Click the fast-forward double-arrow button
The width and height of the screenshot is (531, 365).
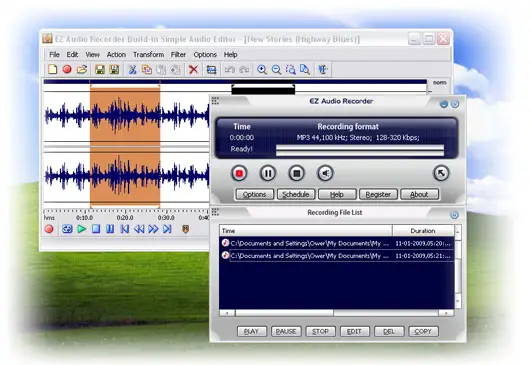153,229
